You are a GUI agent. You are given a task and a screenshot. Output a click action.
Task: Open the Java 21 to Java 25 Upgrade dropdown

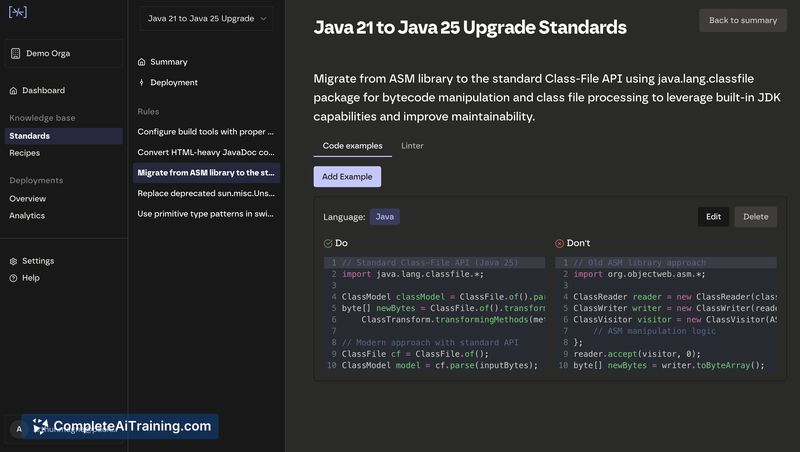point(206,18)
